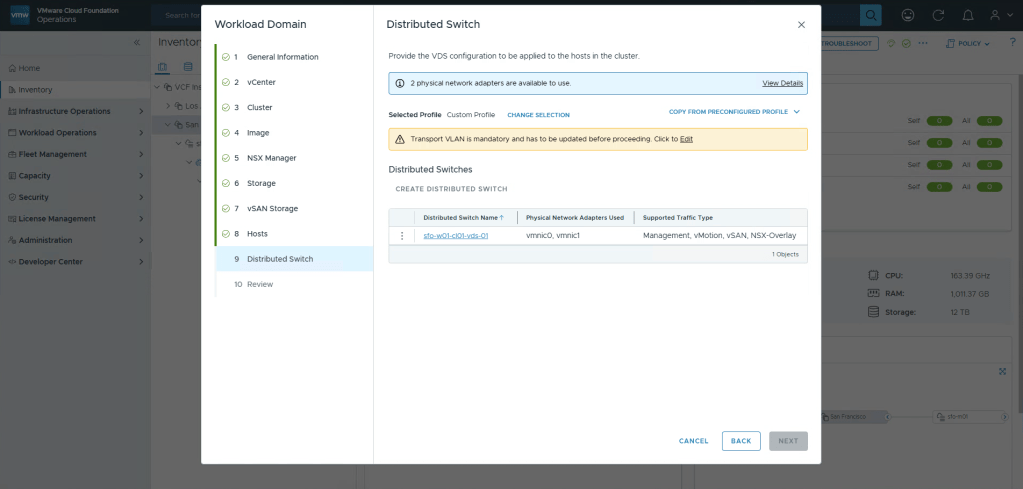Screen dimensions: 1023x489
Task: Collapse the left navigation sidebar
Action: (137, 43)
